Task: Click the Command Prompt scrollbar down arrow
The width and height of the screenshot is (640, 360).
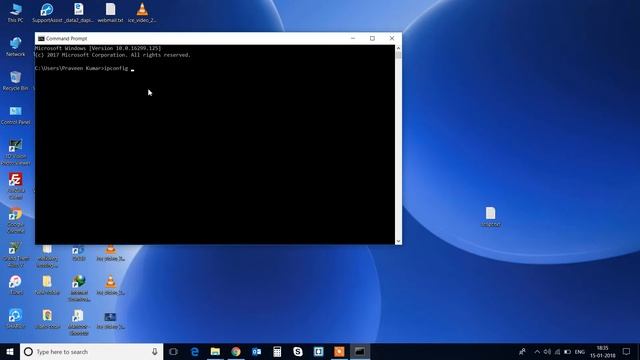Action: click(398, 241)
